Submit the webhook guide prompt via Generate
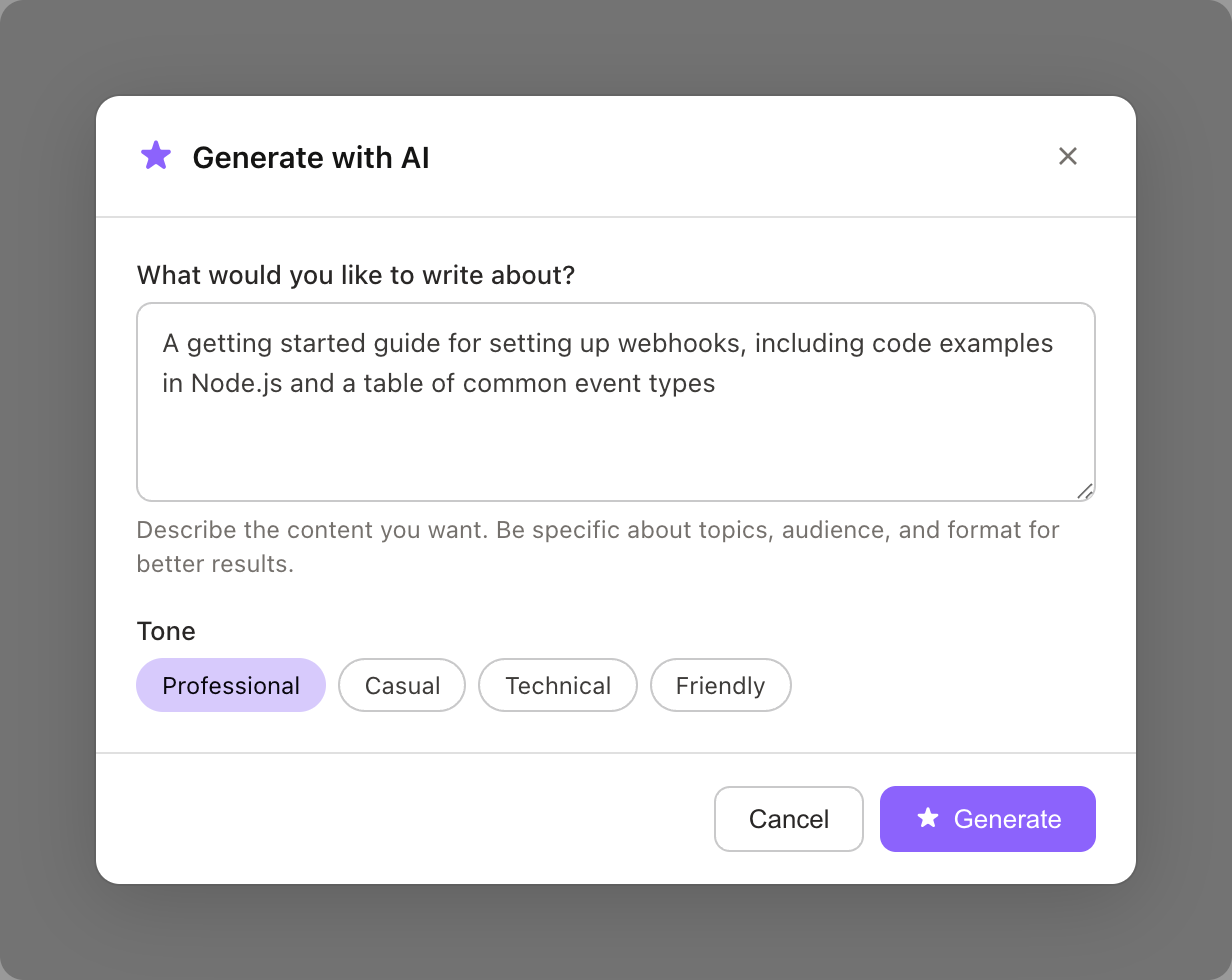Image resolution: width=1232 pixels, height=980 pixels. pos(987,818)
